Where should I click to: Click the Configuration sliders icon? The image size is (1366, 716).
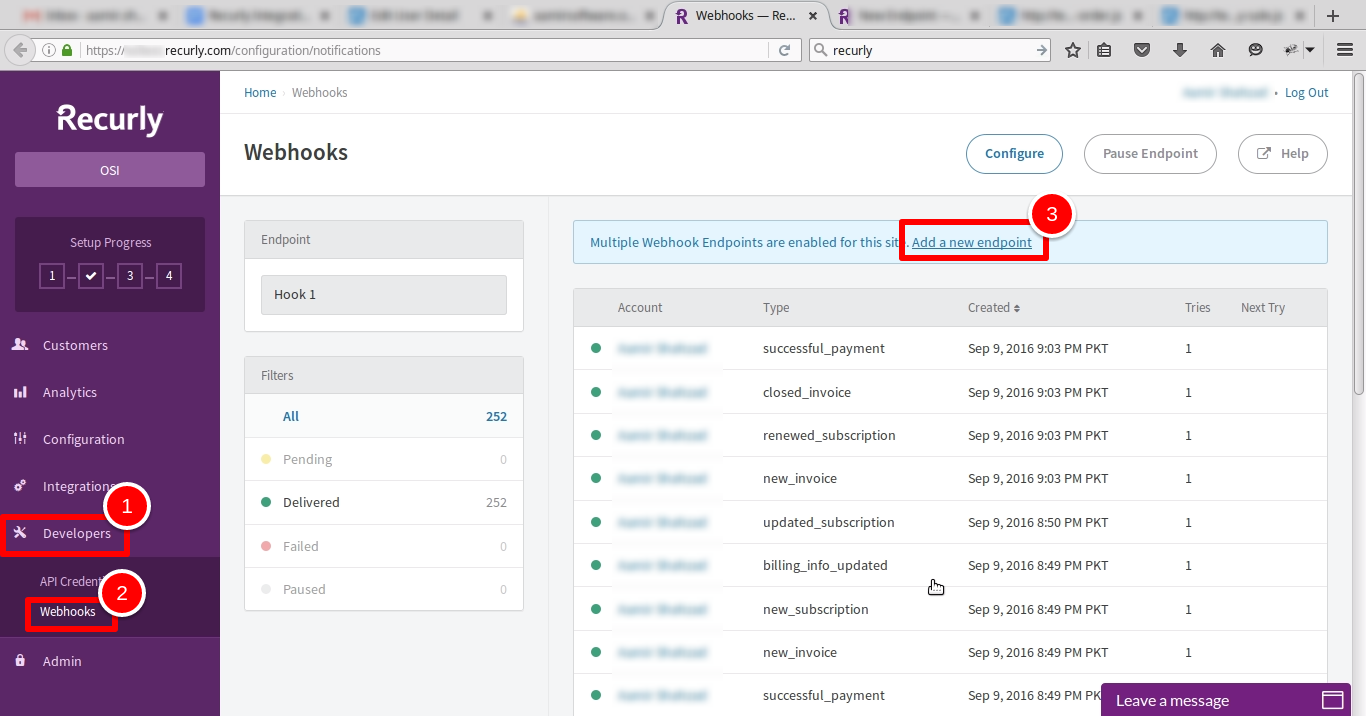[20, 439]
